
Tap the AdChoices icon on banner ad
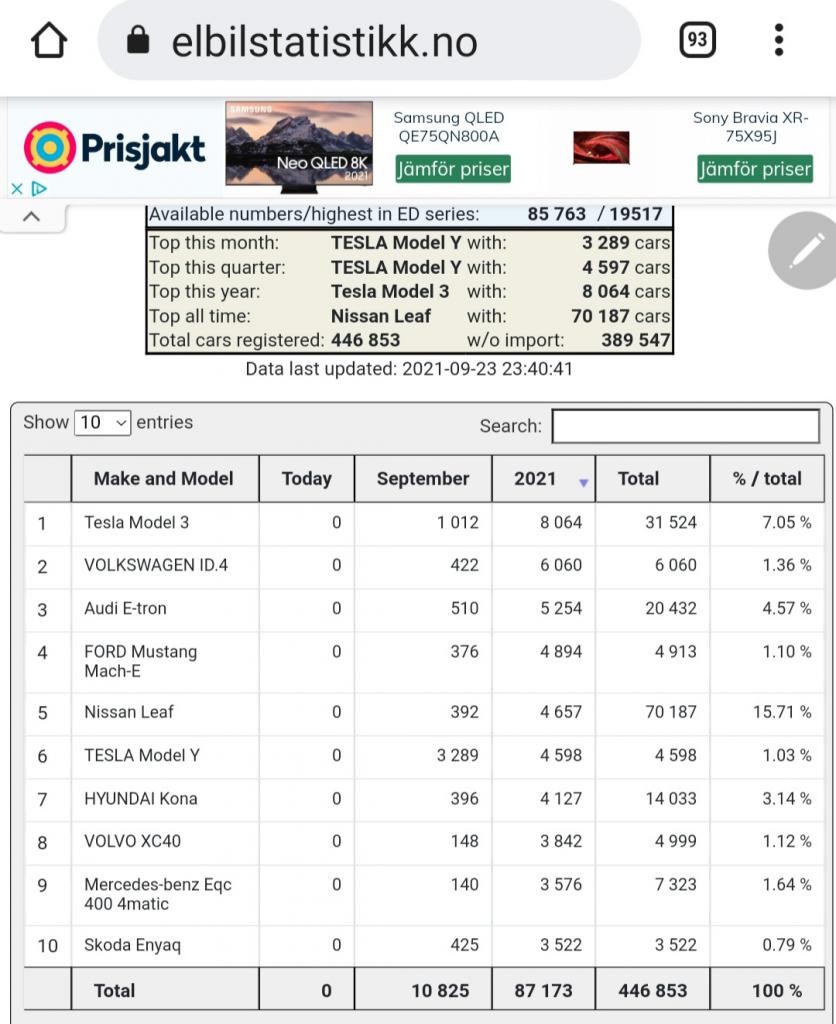coord(39,188)
